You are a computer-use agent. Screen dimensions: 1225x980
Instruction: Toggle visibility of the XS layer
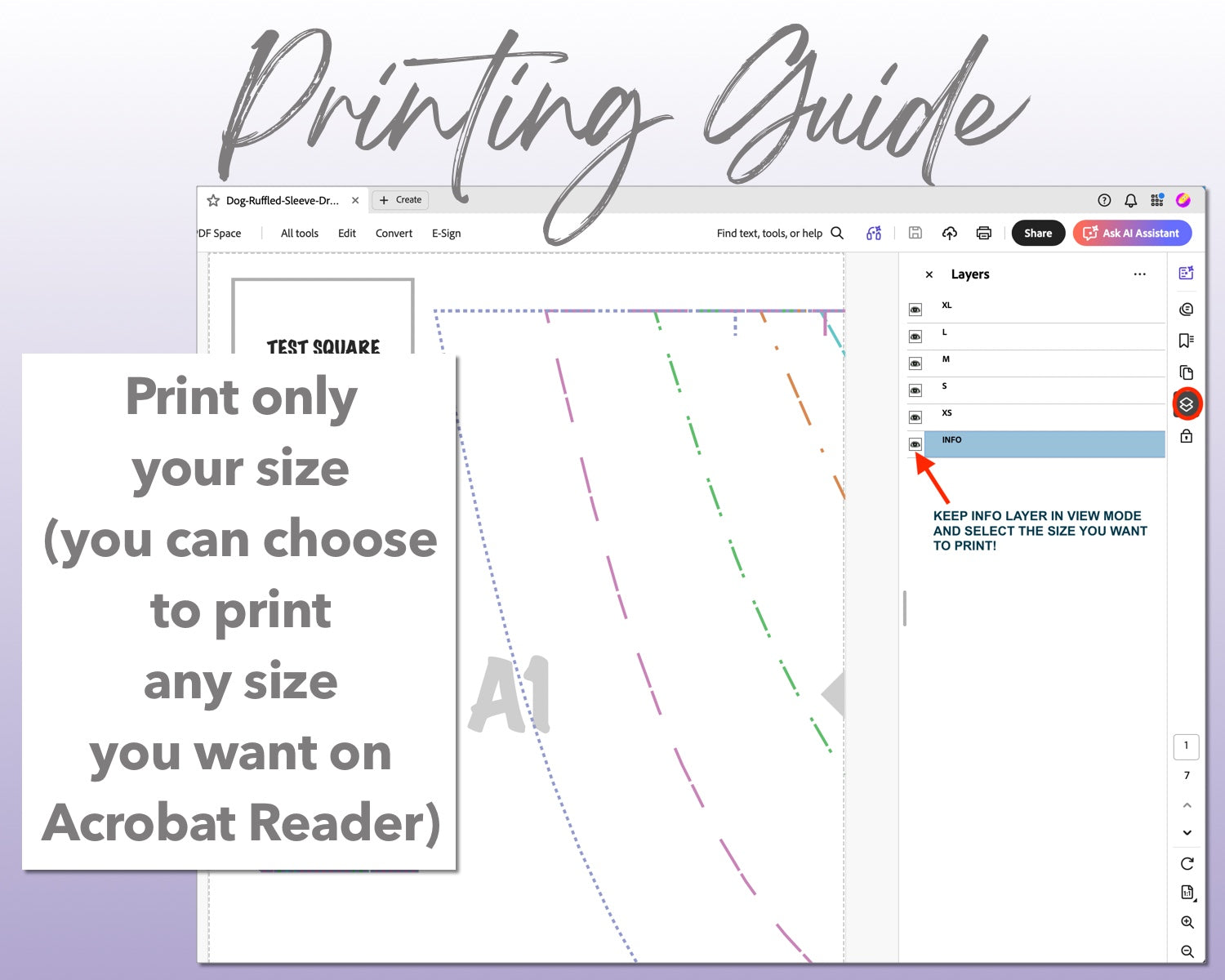[x=915, y=417]
